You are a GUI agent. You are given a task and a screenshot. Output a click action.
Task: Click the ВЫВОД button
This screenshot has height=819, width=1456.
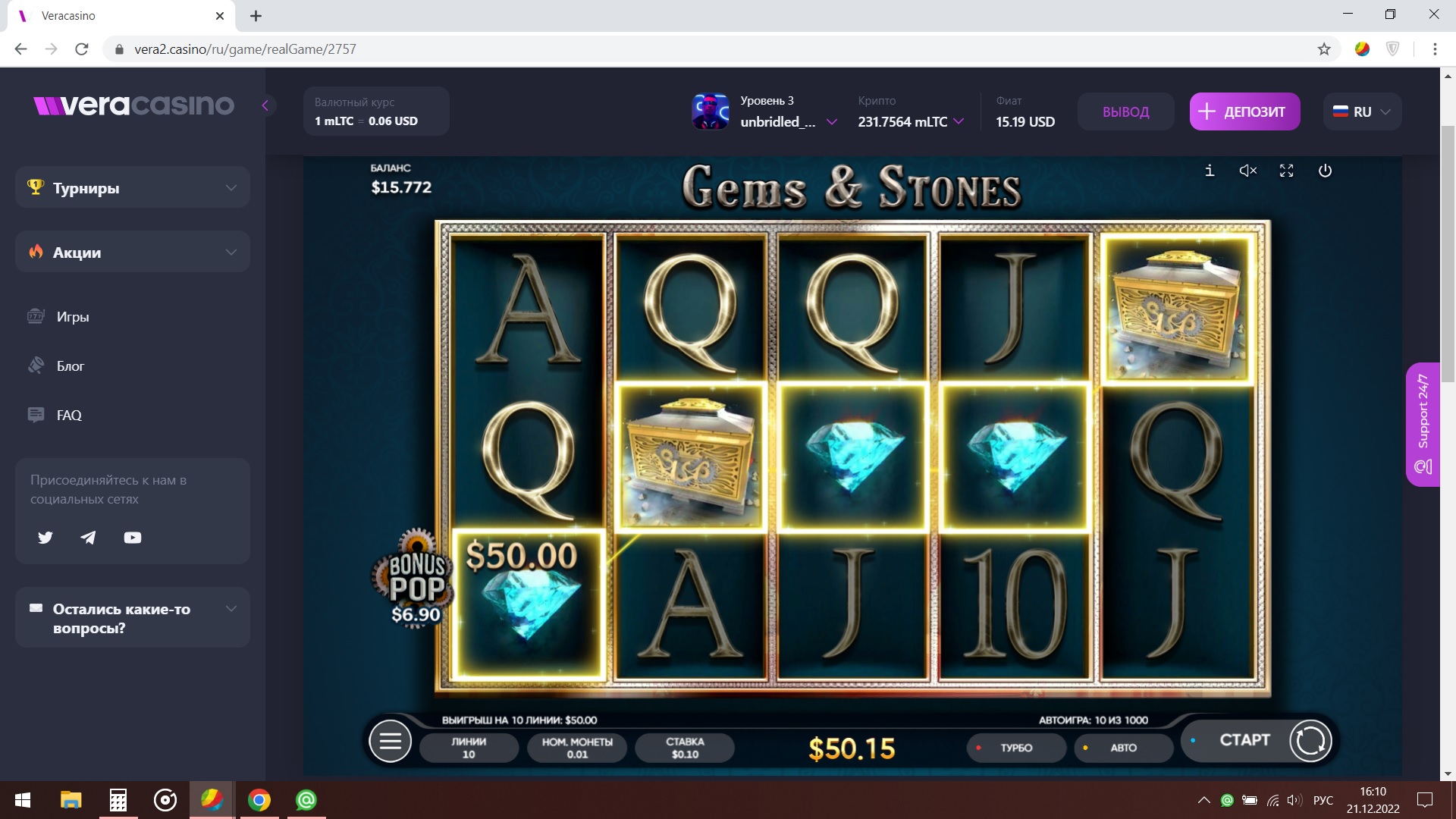1125,111
